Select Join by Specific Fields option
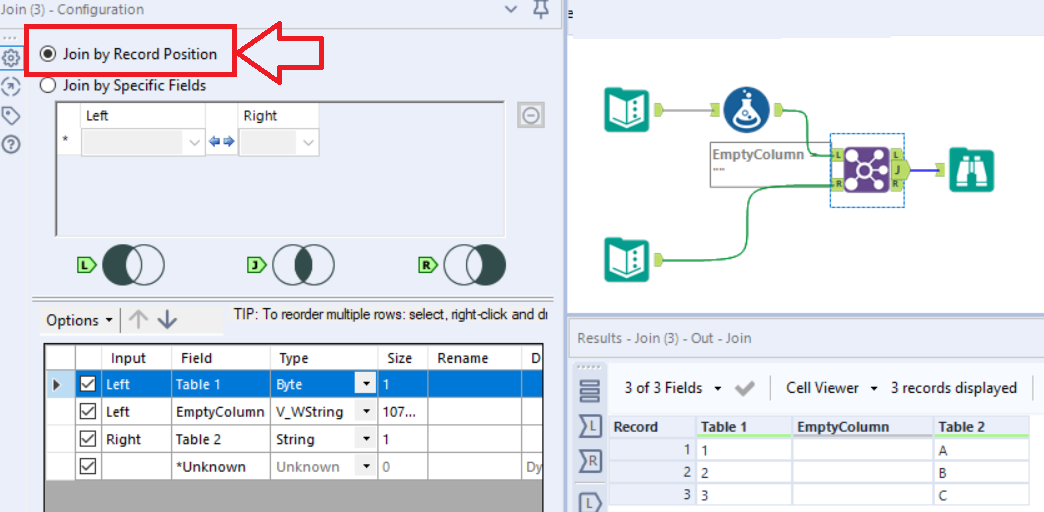 [48, 85]
